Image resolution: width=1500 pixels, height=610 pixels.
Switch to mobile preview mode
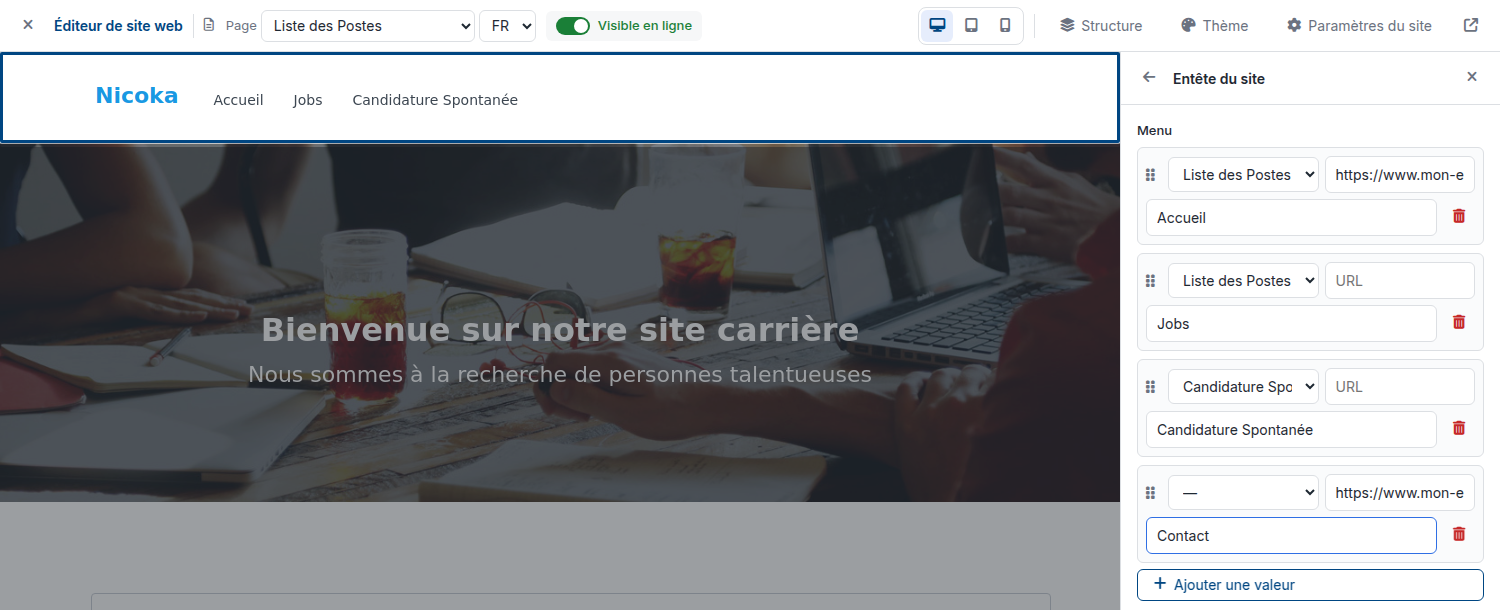pos(1005,25)
